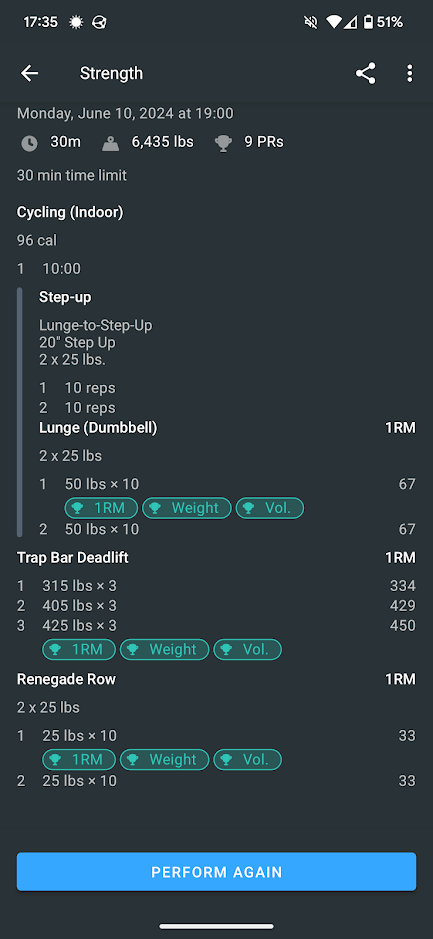The height and width of the screenshot is (939, 433).
Task: Select the 405 lbs × 3 set row
Action: 216,605
